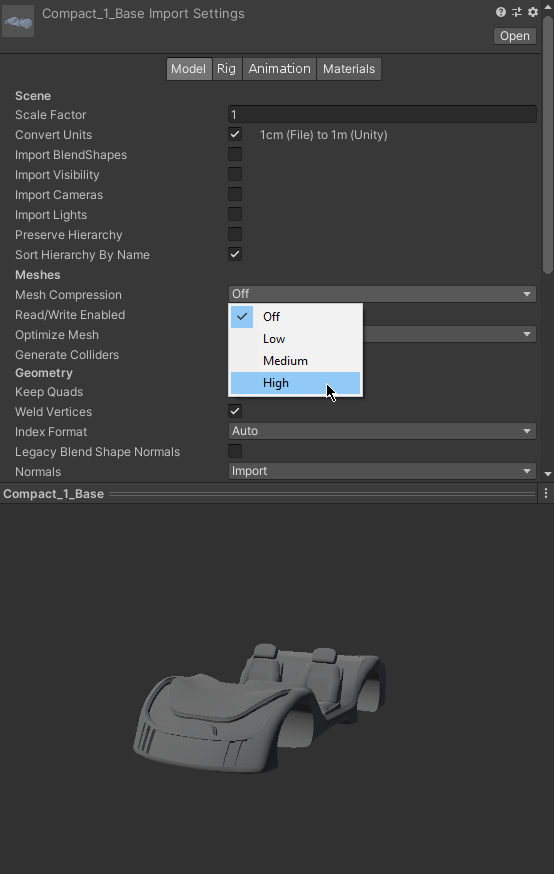Toggle the Weld Vertices checkbox
Image resolution: width=554 pixels, height=874 pixels.
pyautogui.click(x=235, y=411)
